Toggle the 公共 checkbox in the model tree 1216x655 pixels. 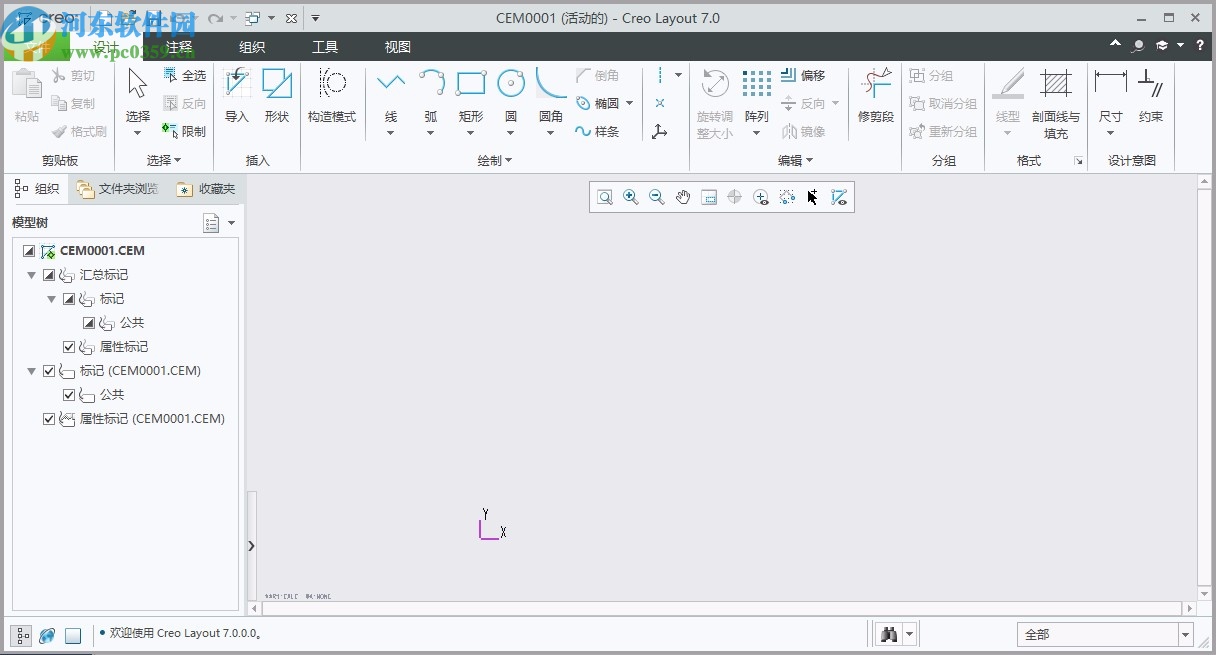pyautogui.click(x=69, y=394)
